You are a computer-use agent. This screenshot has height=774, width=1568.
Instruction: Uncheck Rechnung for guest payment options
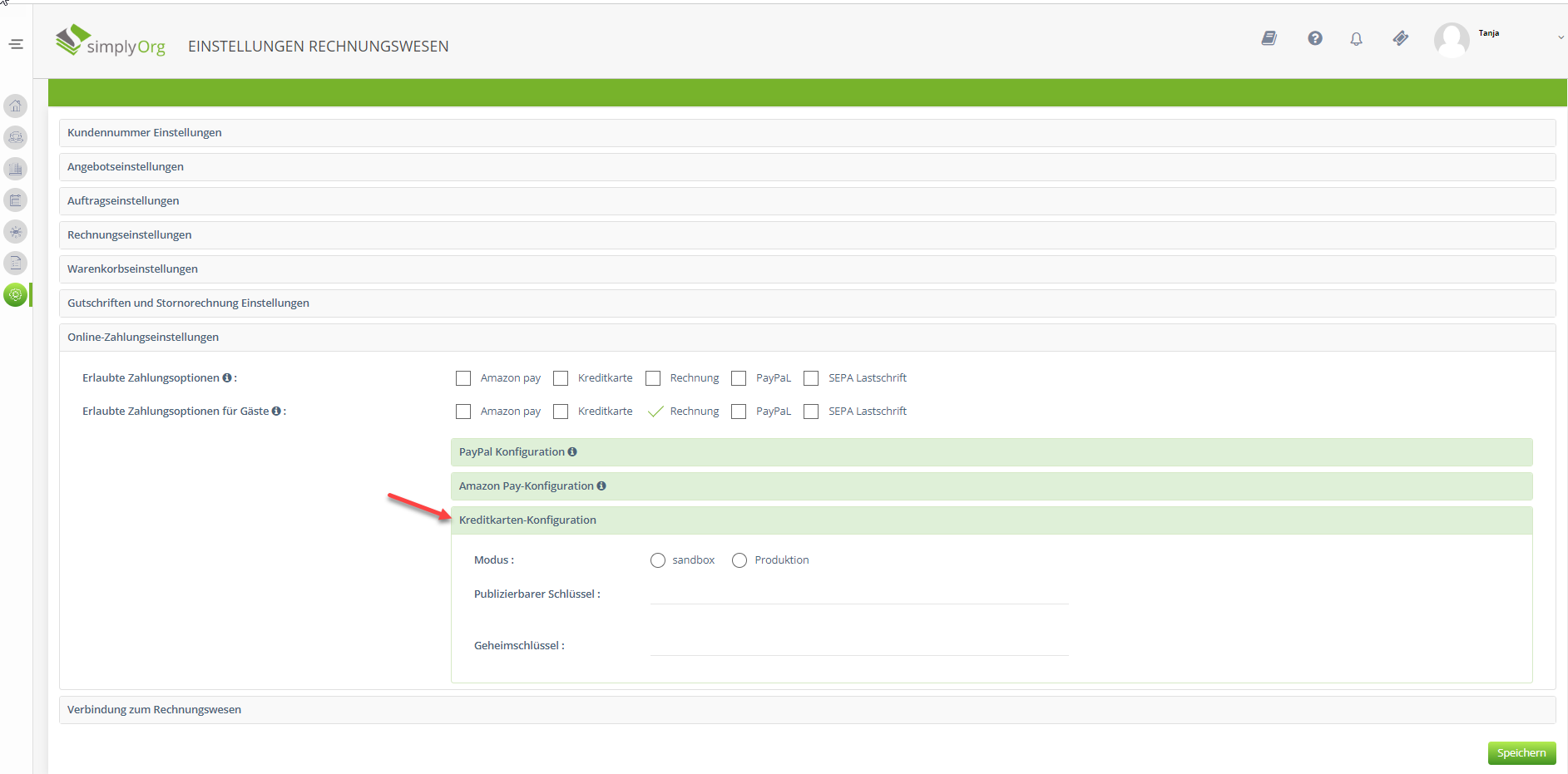(x=655, y=412)
